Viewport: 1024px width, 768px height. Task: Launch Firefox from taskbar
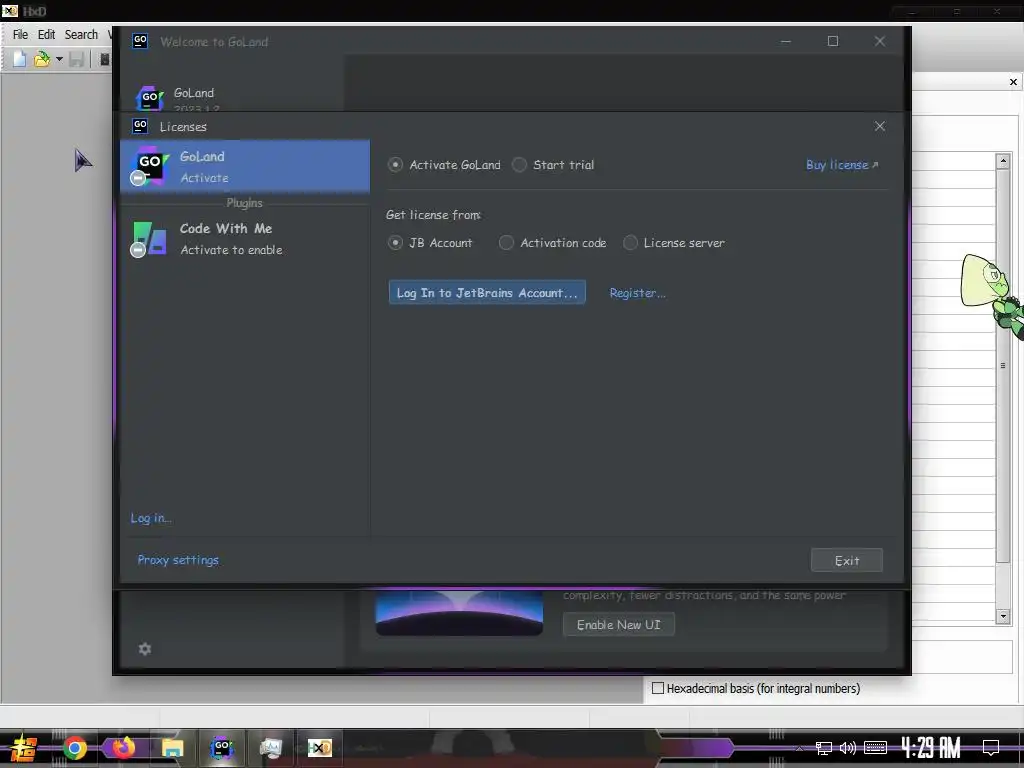click(123, 747)
